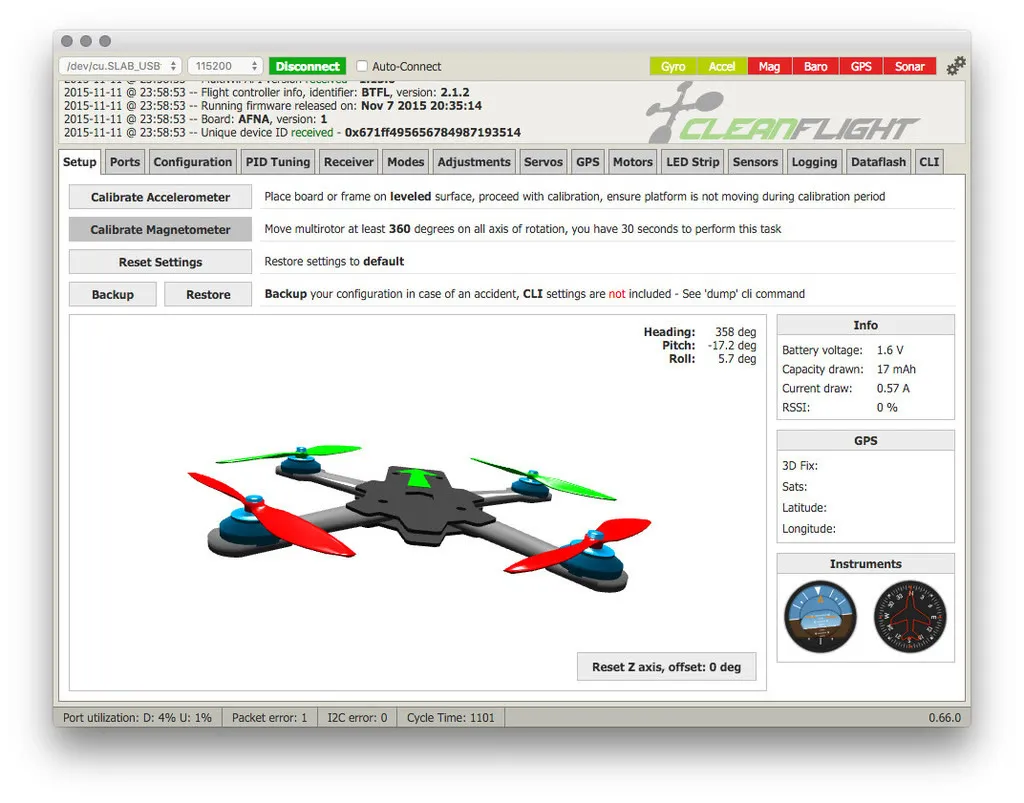Click Reset Z axis offset button
The height and width of the screenshot is (803, 1024).
click(x=666, y=667)
